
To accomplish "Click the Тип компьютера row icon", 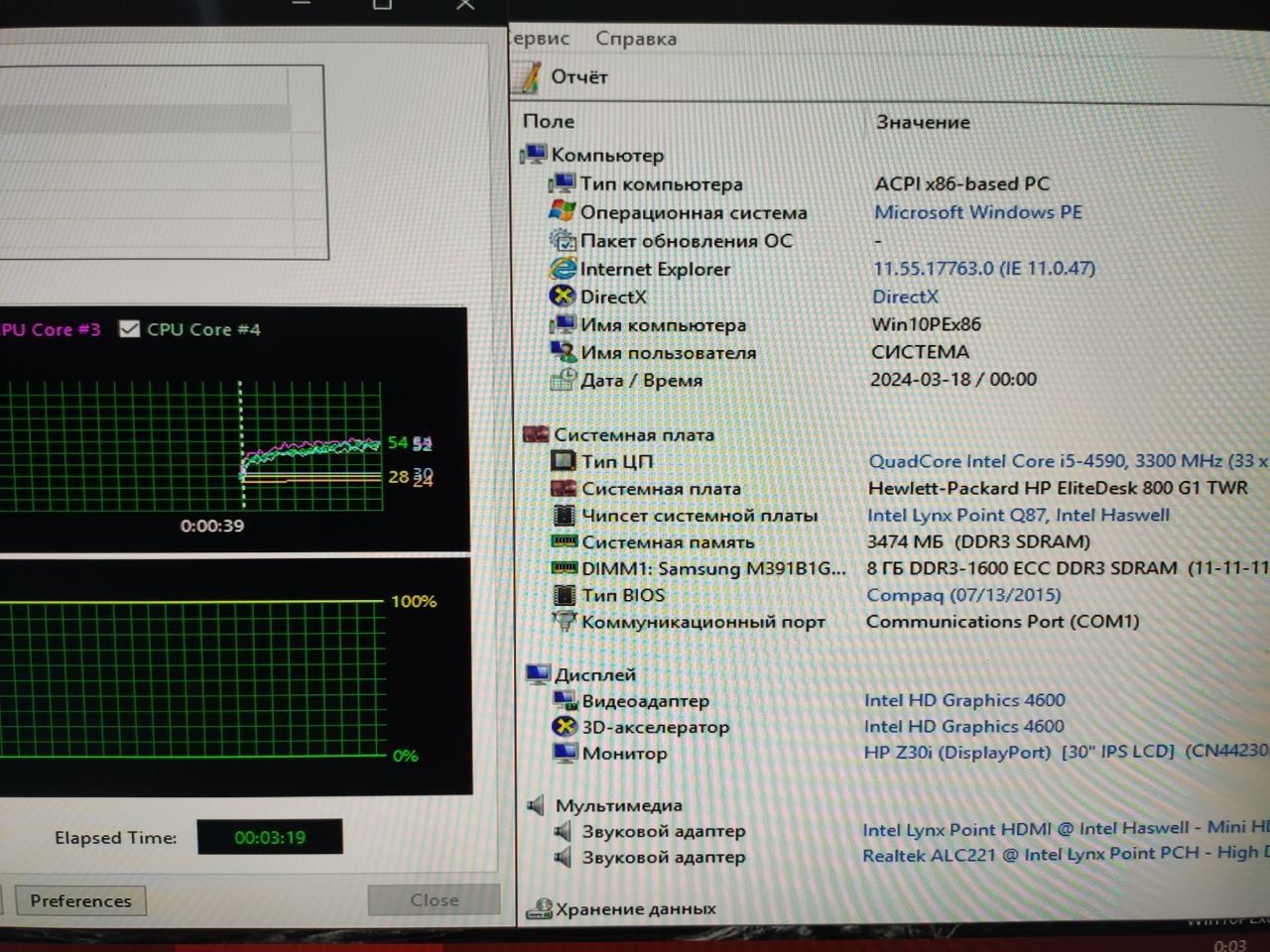I will tap(563, 182).
